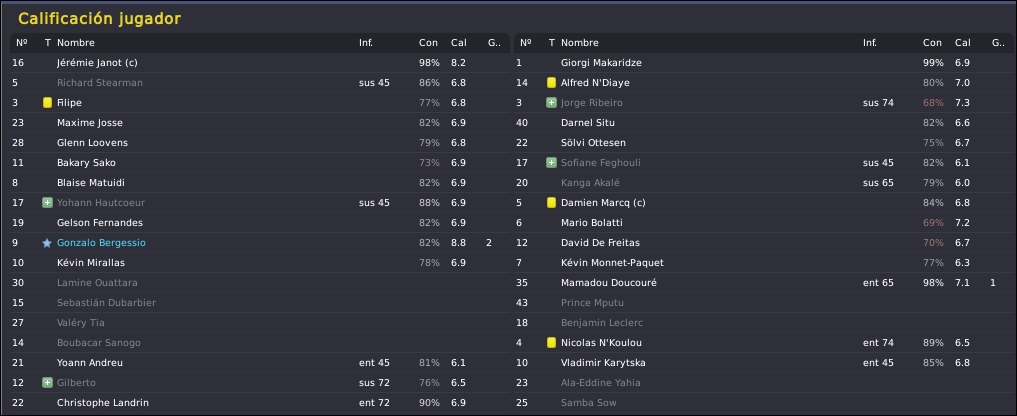Select Giorgi Makaridze goalkeeper row

(x=764, y=63)
